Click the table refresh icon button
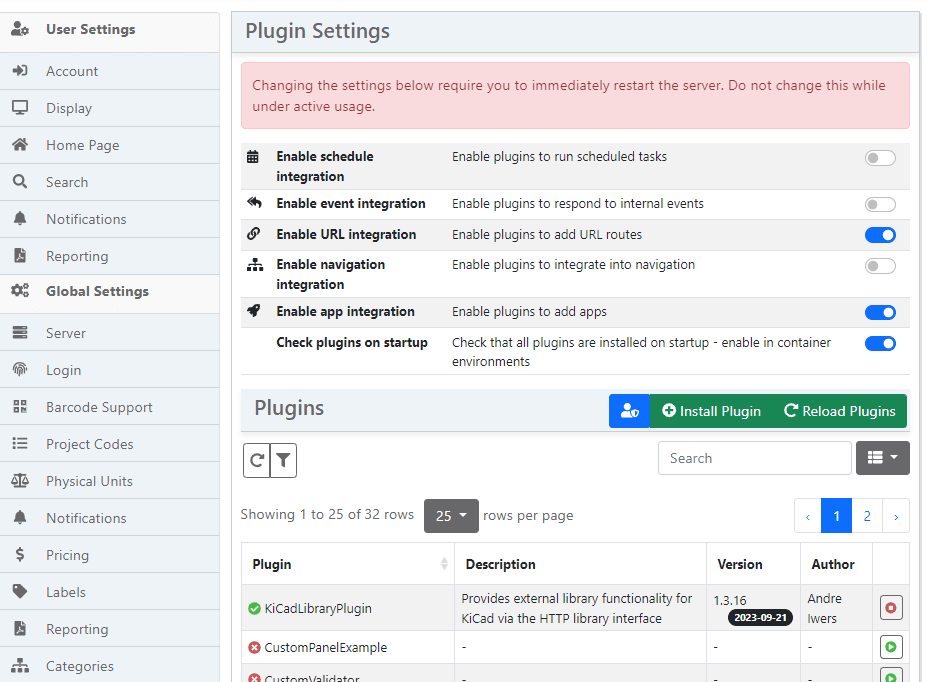The width and height of the screenshot is (927, 682). pos(257,460)
